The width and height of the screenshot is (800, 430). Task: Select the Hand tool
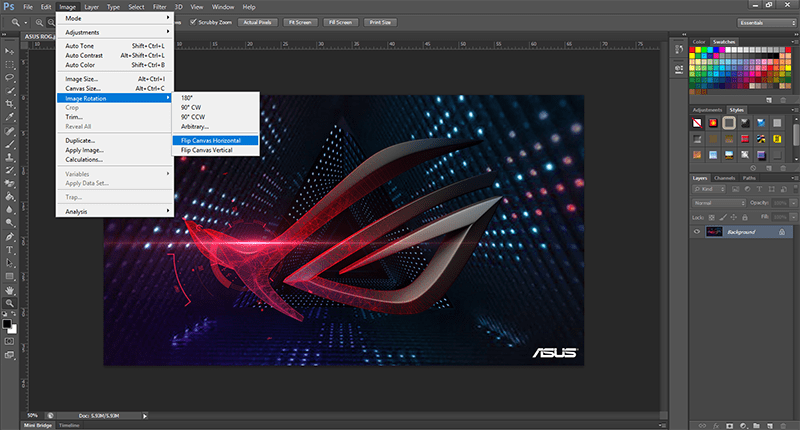(10, 290)
